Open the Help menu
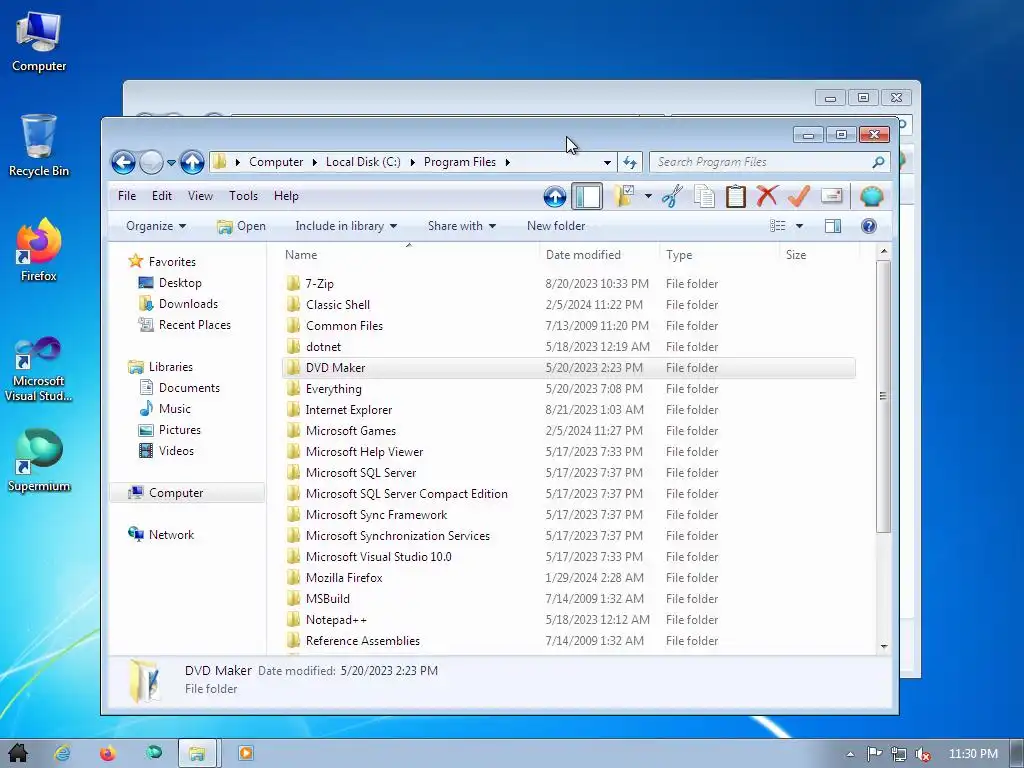The width and height of the screenshot is (1024, 768). (286, 196)
